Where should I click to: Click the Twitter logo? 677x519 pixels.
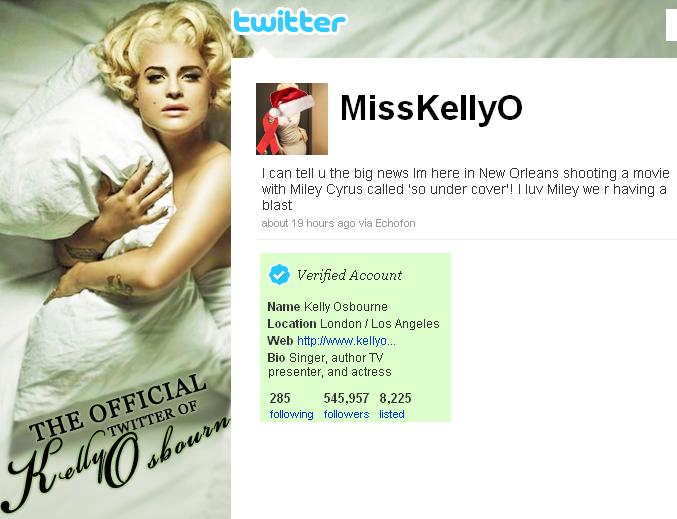tap(289, 22)
